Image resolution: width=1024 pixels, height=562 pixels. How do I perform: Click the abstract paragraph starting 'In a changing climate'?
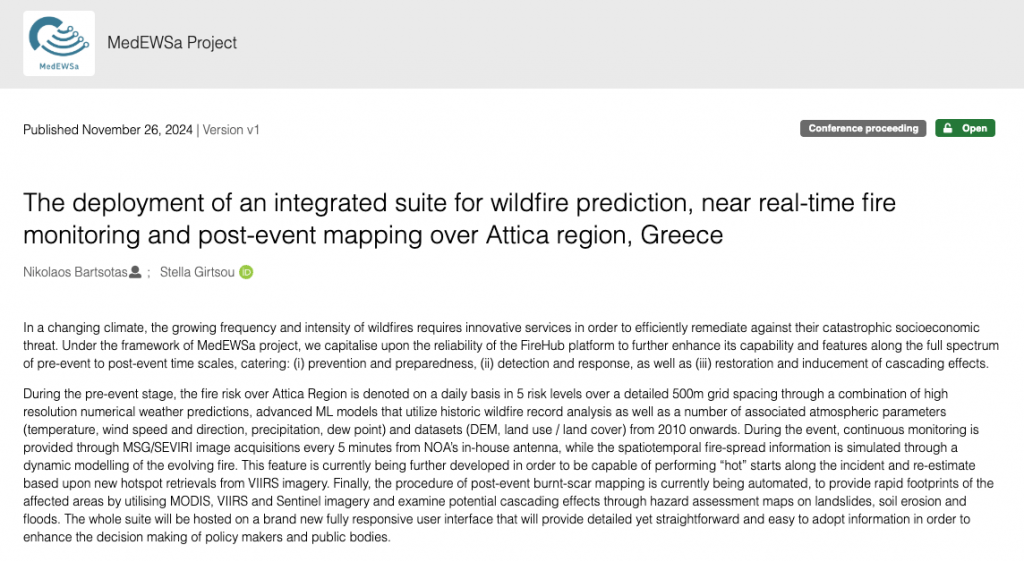coord(511,345)
